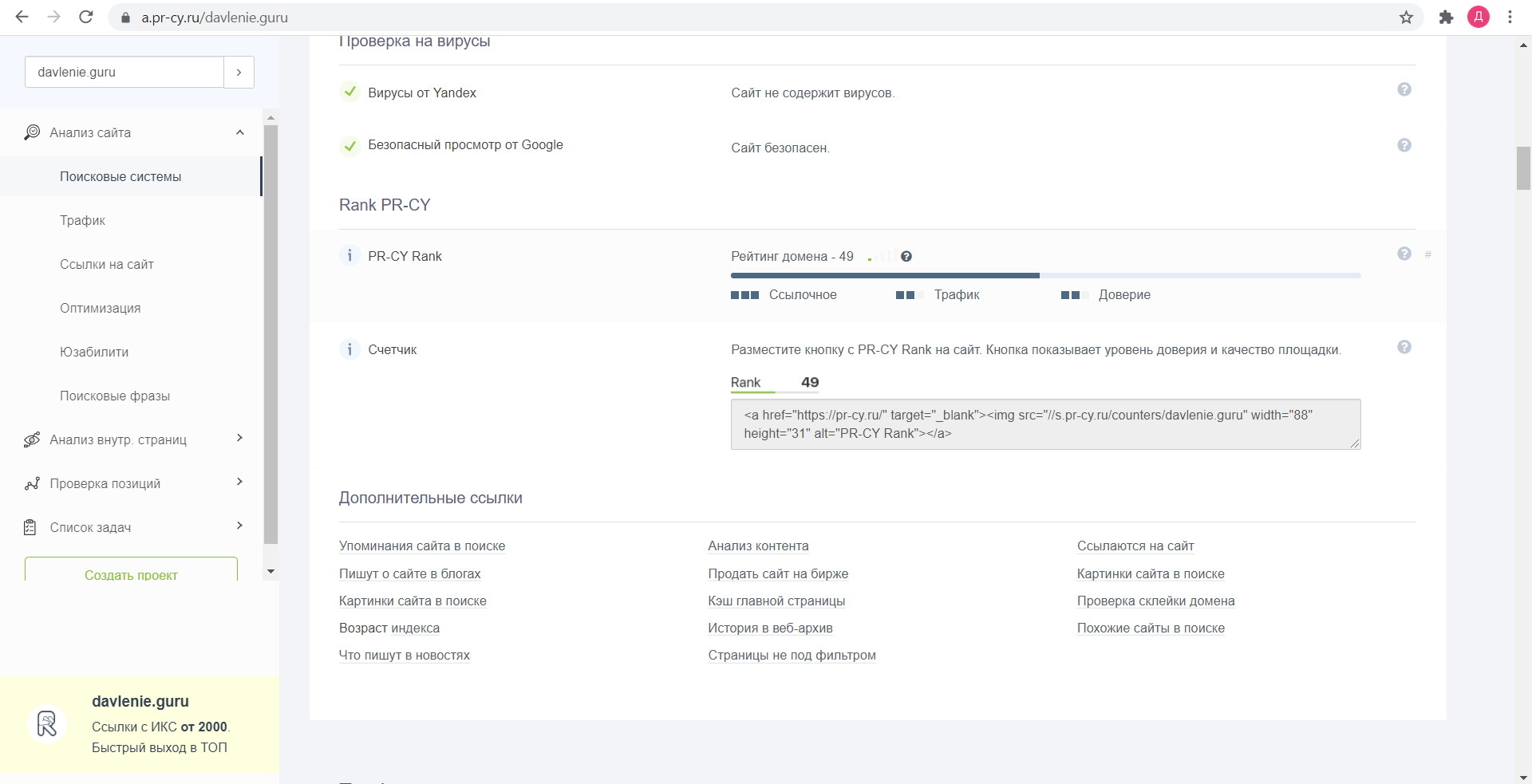This screenshot has width=1532, height=784.
Task: Click the info icon beside Счетчик
Action: coord(349,349)
